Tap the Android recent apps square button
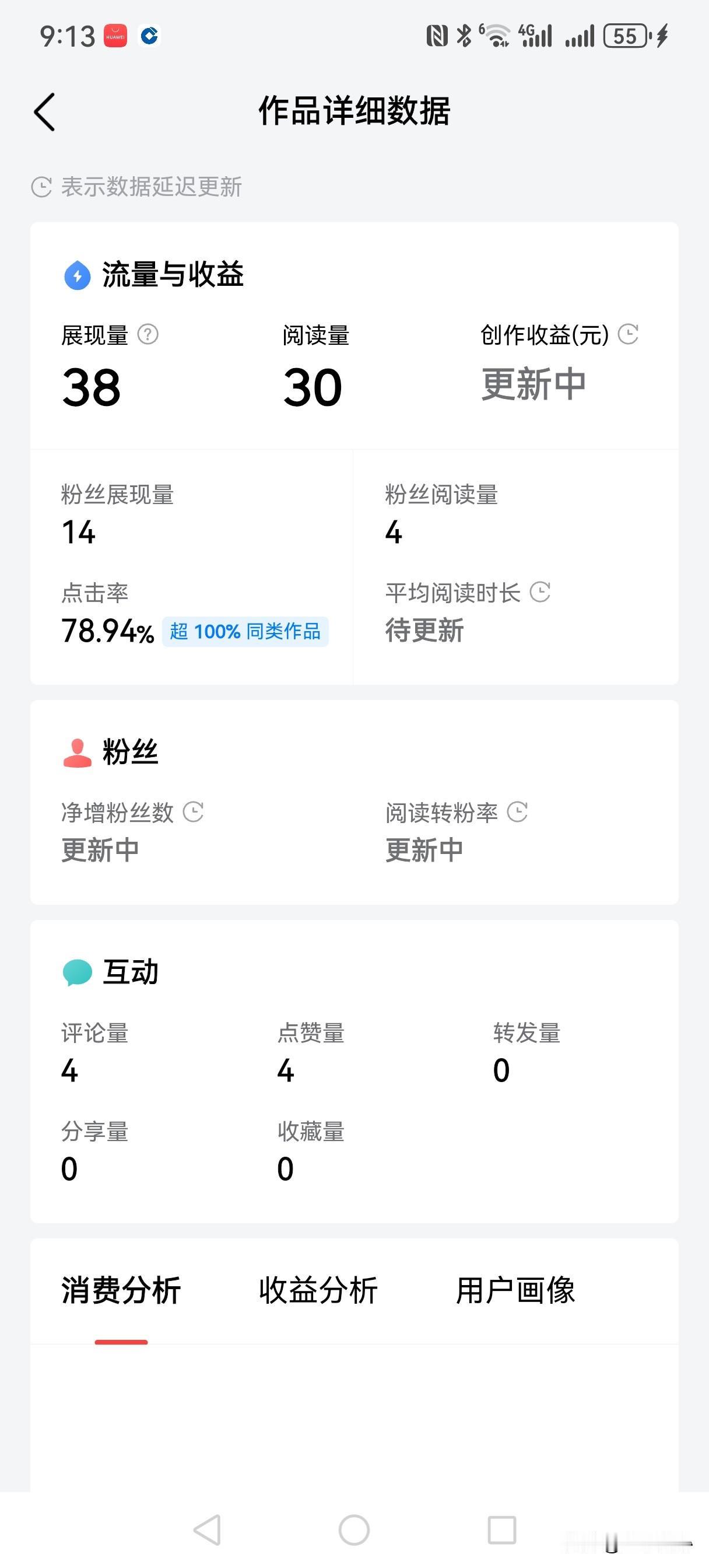This screenshot has width=709, height=1568. pos(502,1529)
